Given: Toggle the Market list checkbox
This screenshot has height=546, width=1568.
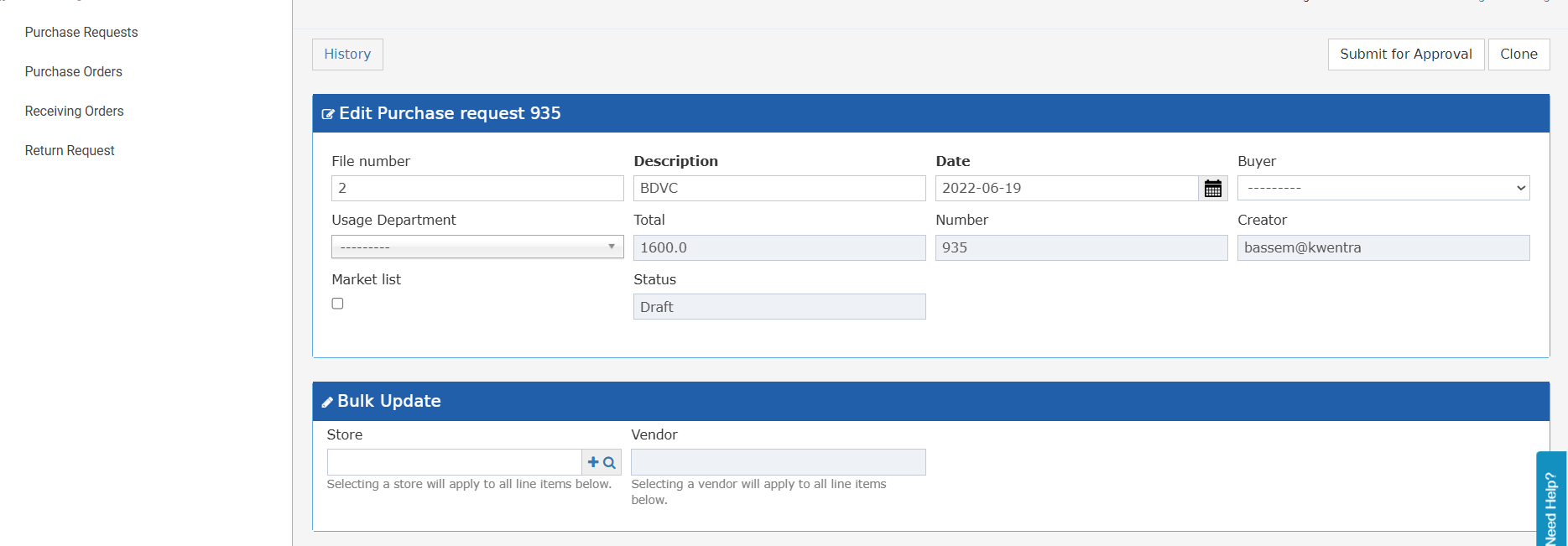Looking at the screenshot, I should (x=337, y=304).
